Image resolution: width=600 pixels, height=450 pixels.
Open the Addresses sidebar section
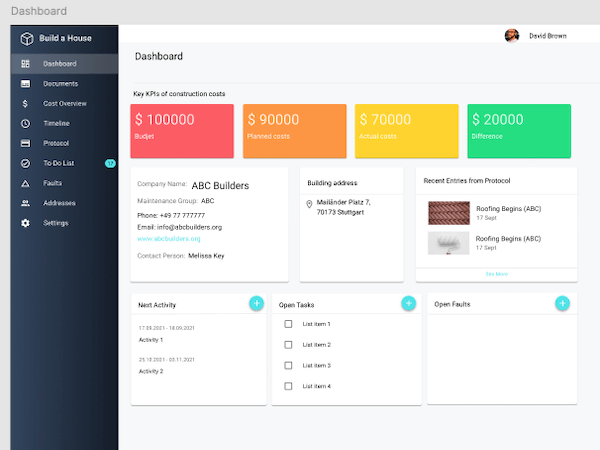click(59, 203)
